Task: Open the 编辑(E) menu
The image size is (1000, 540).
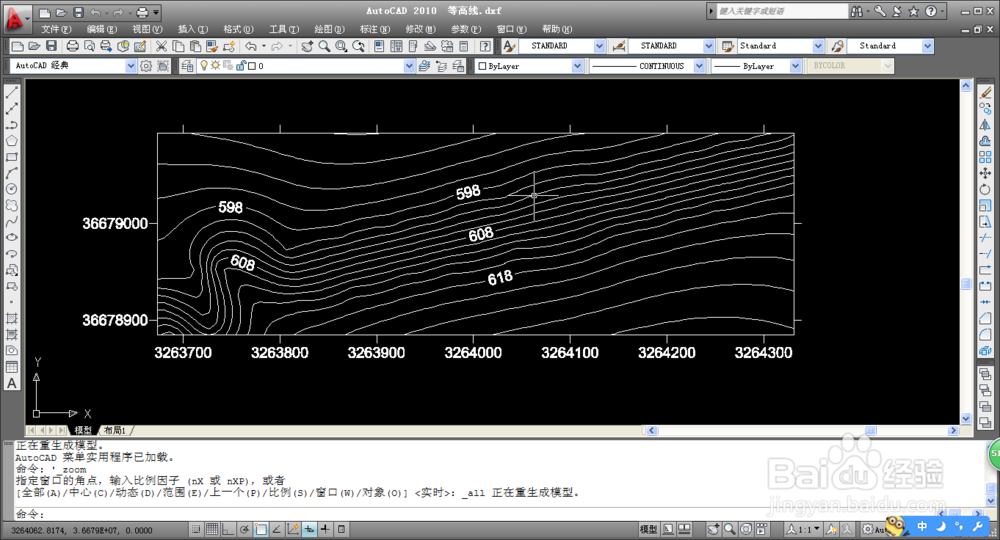Action: (102, 29)
